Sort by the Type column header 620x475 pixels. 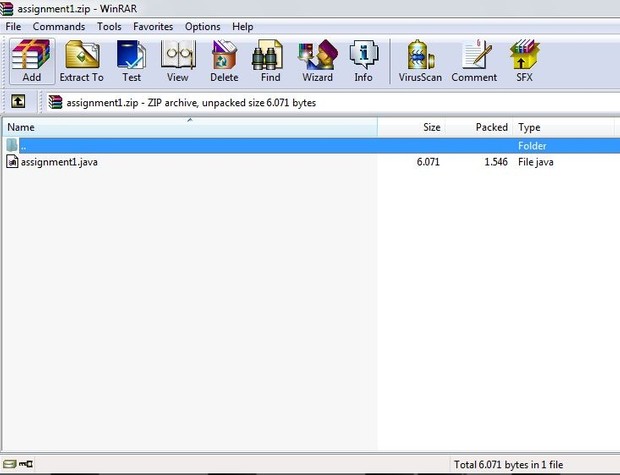pos(564,127)
